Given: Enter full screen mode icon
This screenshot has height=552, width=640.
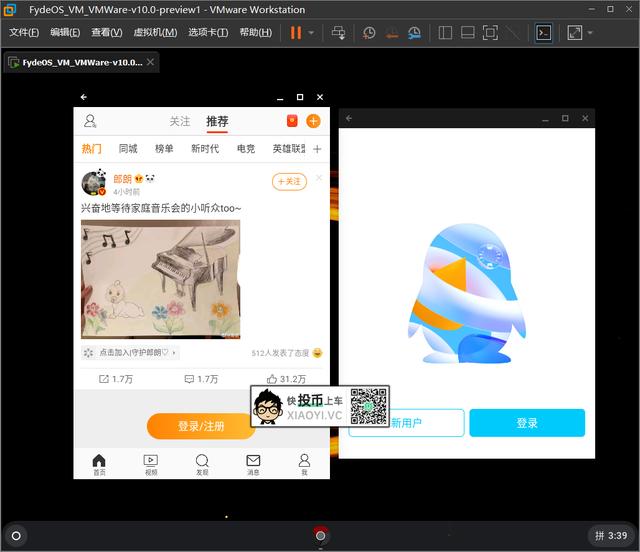Looking at the screenshot, I should point(490,33).
